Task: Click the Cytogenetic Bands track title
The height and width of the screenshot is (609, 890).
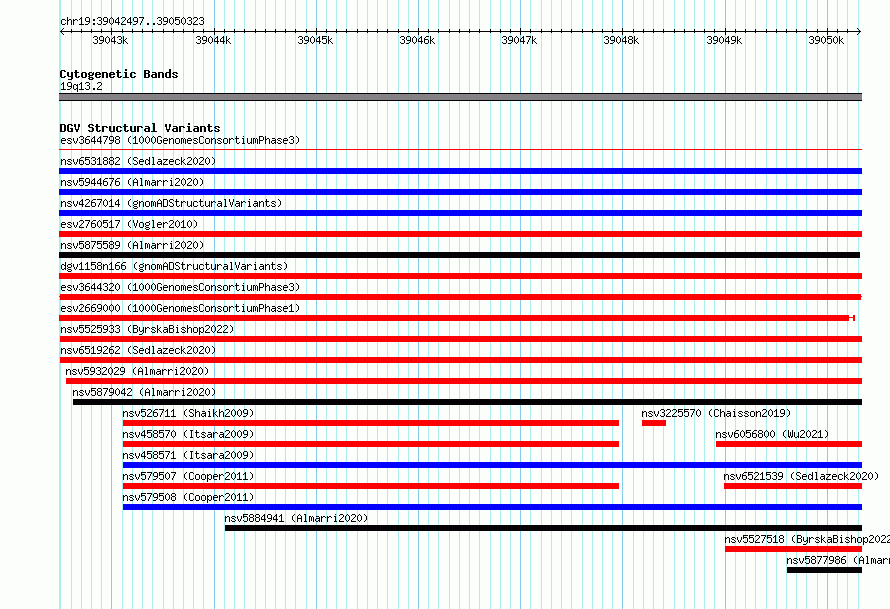Action: point(119,74)
